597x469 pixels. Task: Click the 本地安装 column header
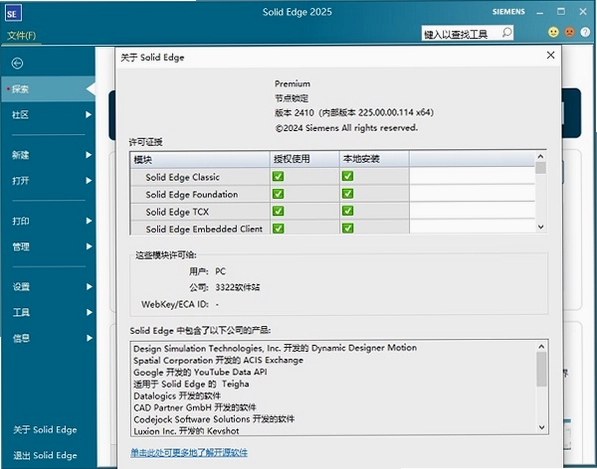[374, 159]
